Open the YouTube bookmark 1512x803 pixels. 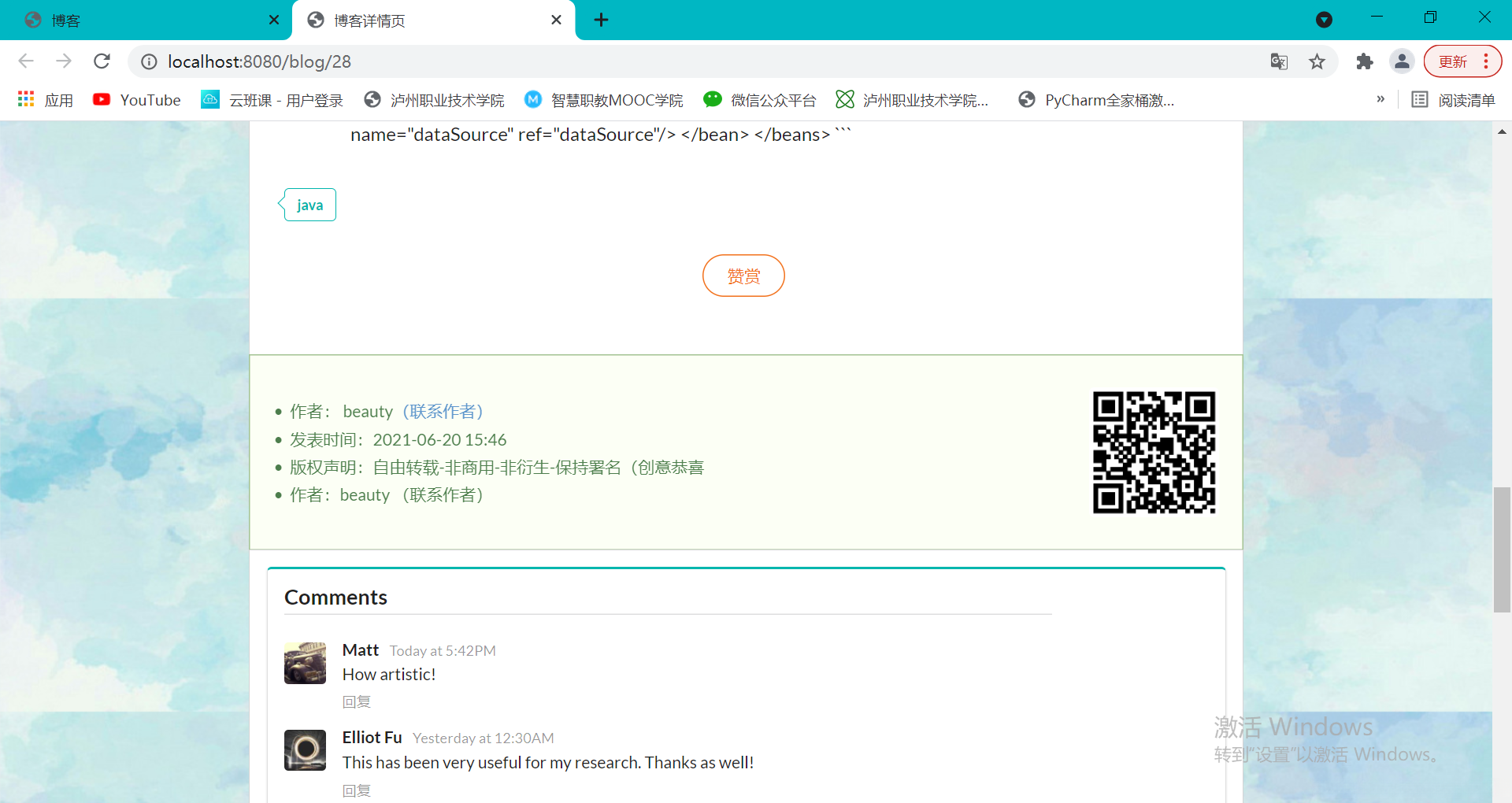coord(135,99)
